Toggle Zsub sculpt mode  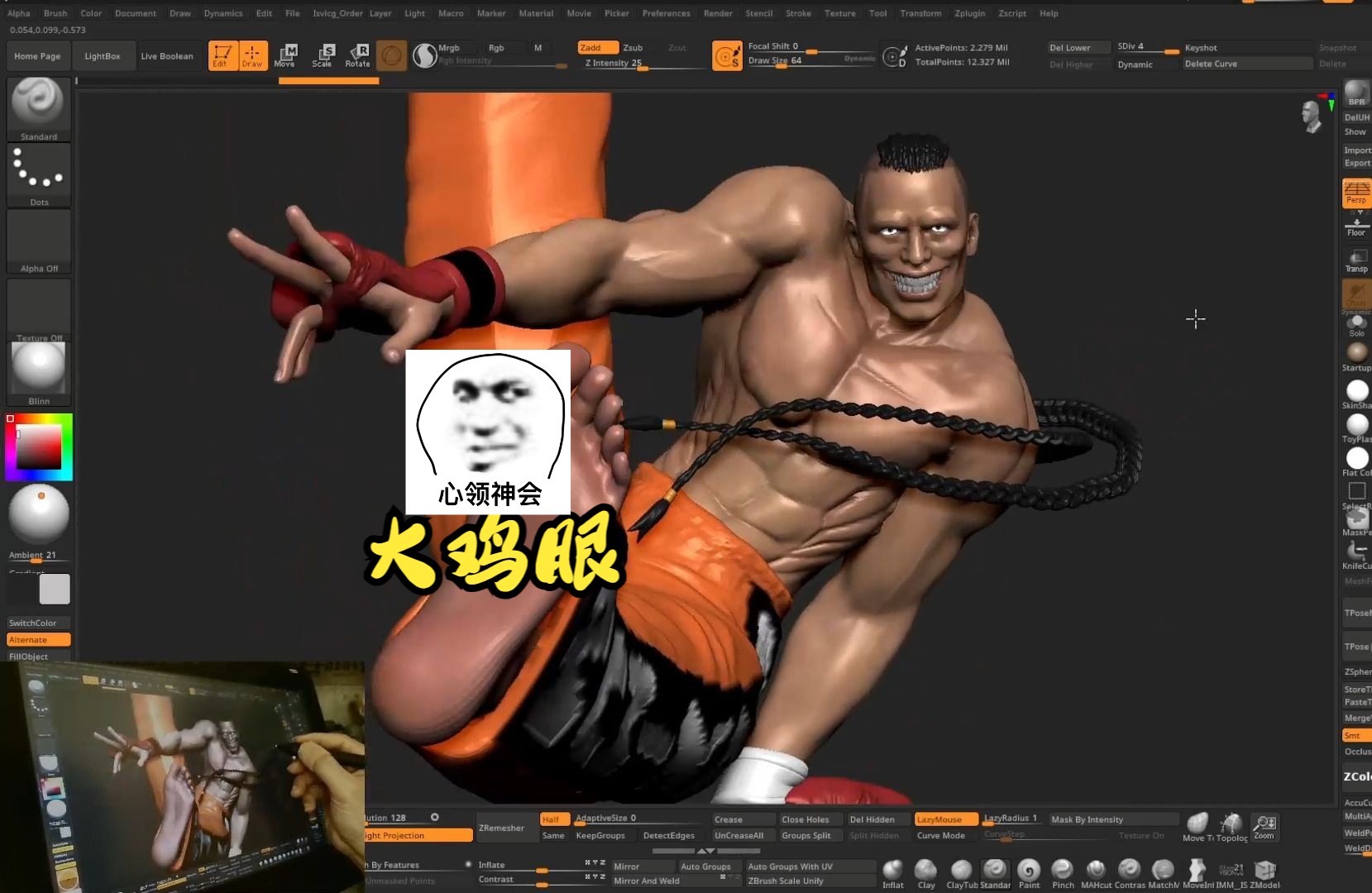(x=633, y=48)
